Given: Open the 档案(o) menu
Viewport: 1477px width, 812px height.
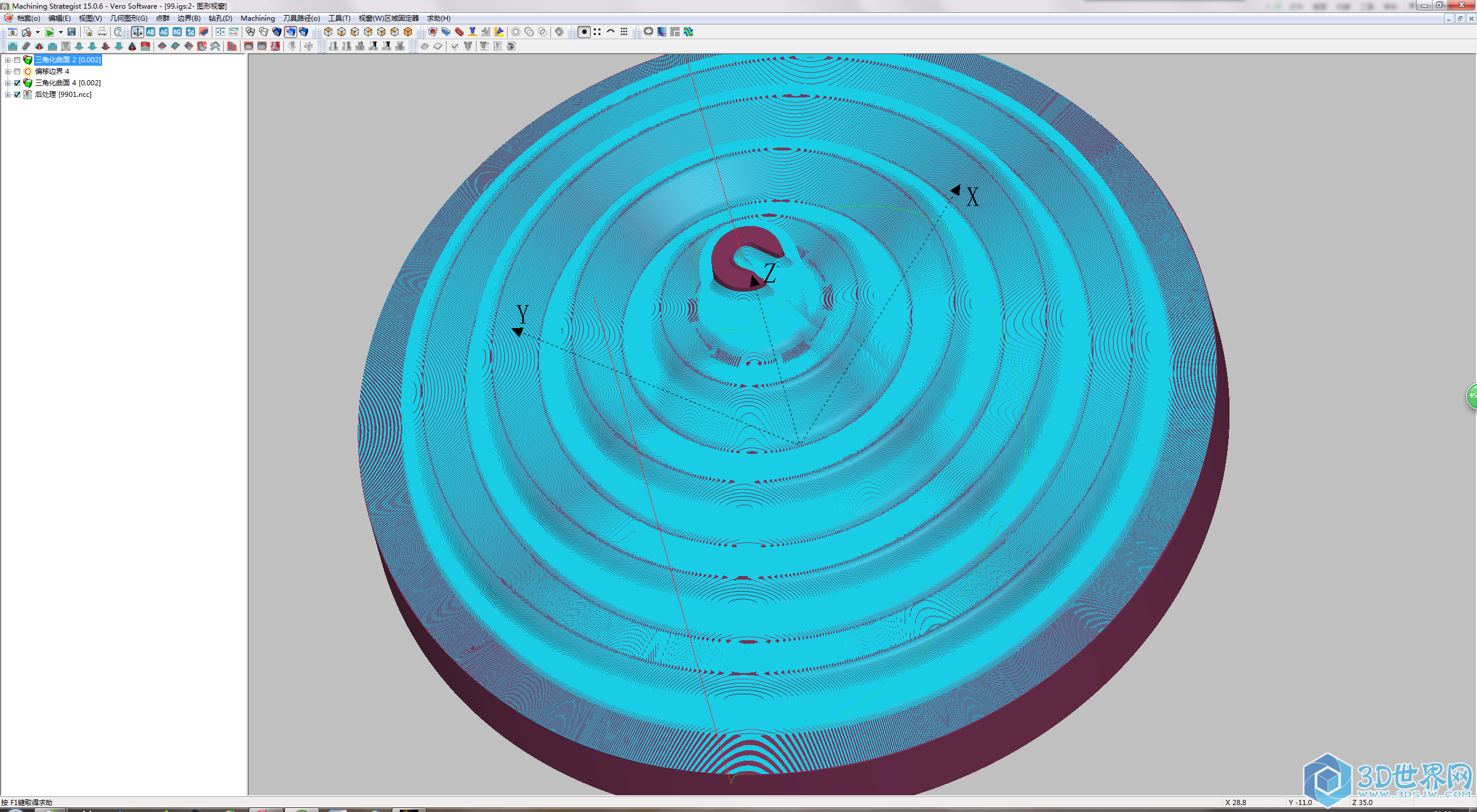Looking at the screenshot, I should click(x=28, y=18).
